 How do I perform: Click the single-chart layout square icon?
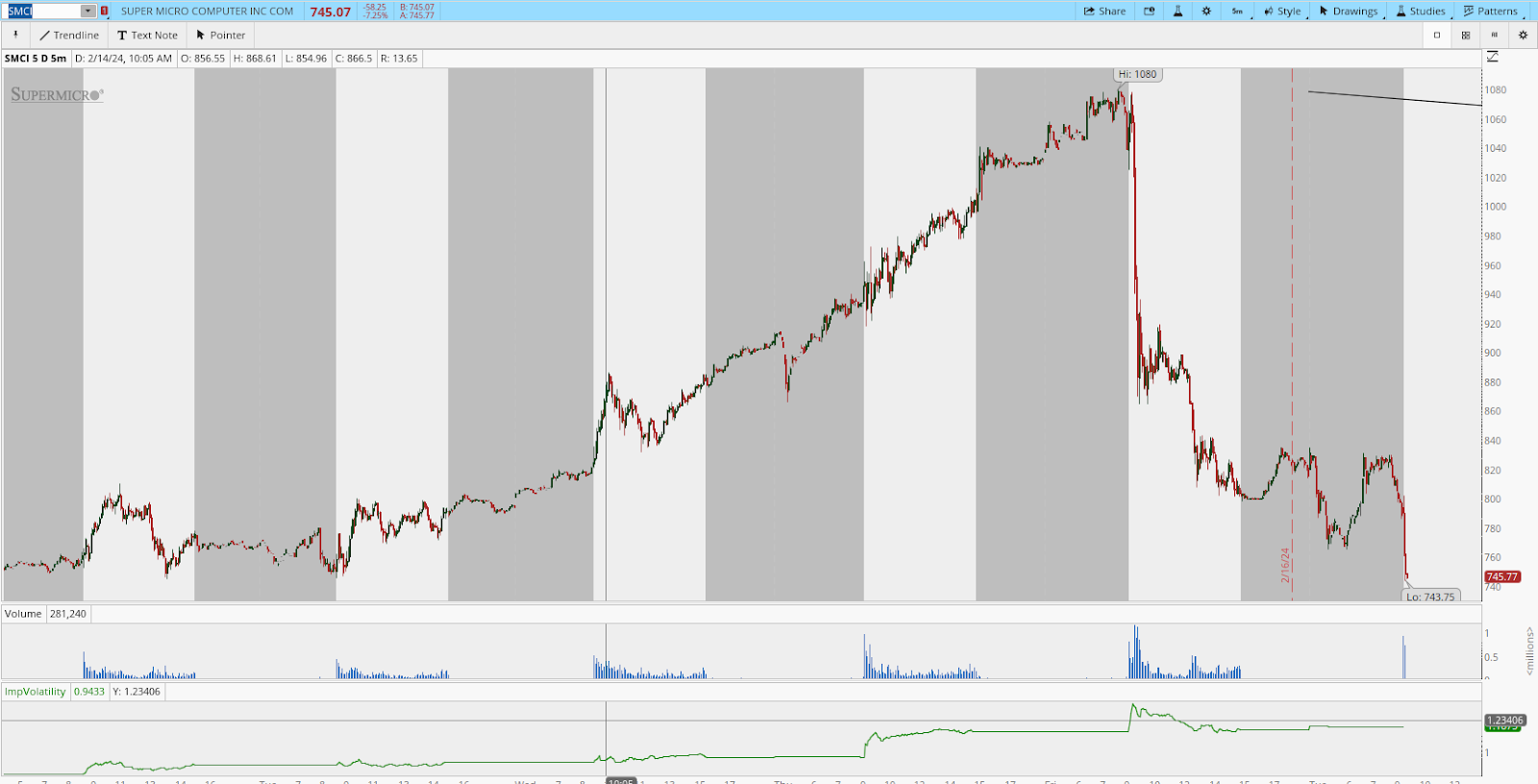pyautogui.click(x=1437, y=35)
